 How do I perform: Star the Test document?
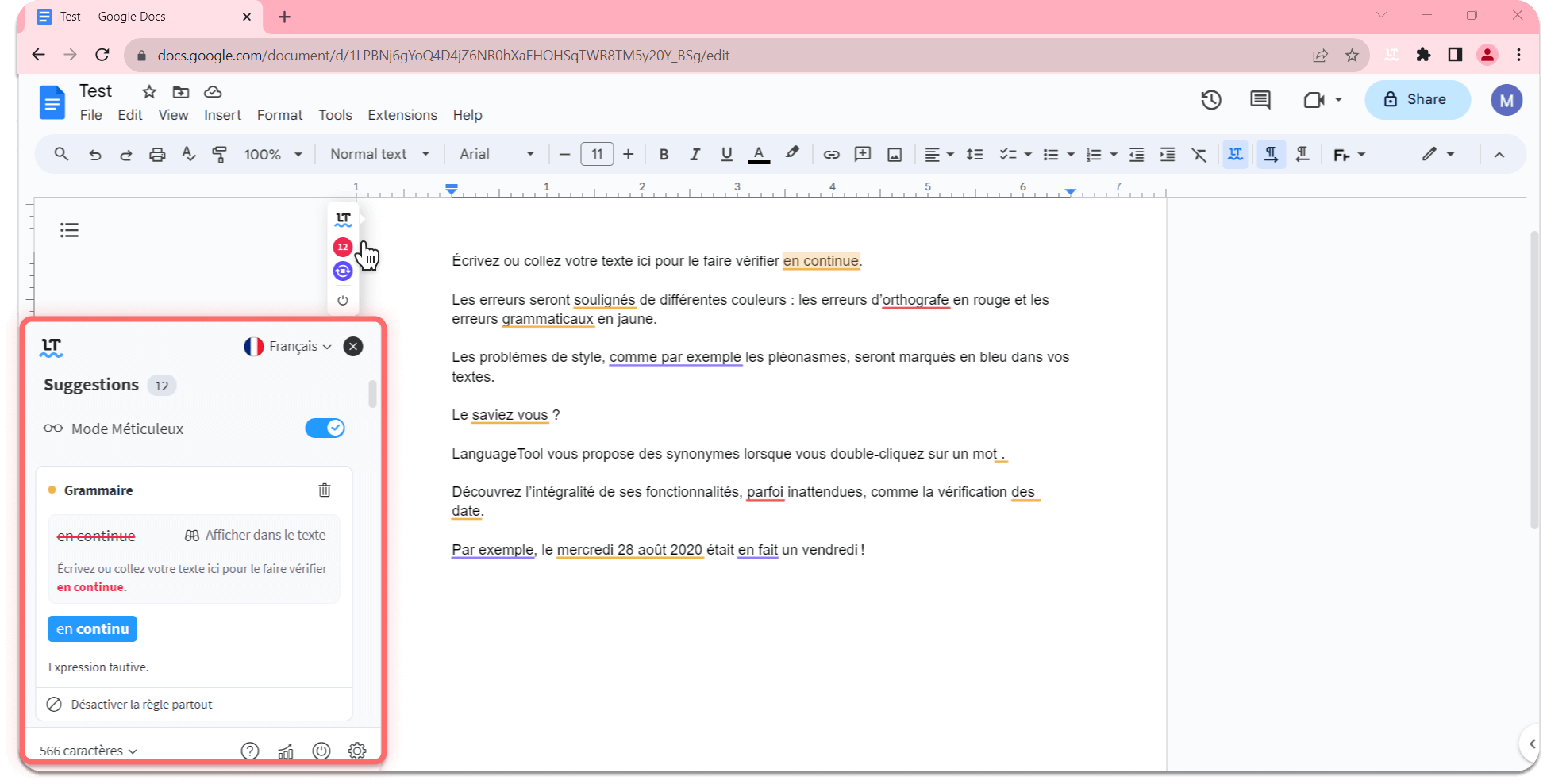click(x=149, y=91)
